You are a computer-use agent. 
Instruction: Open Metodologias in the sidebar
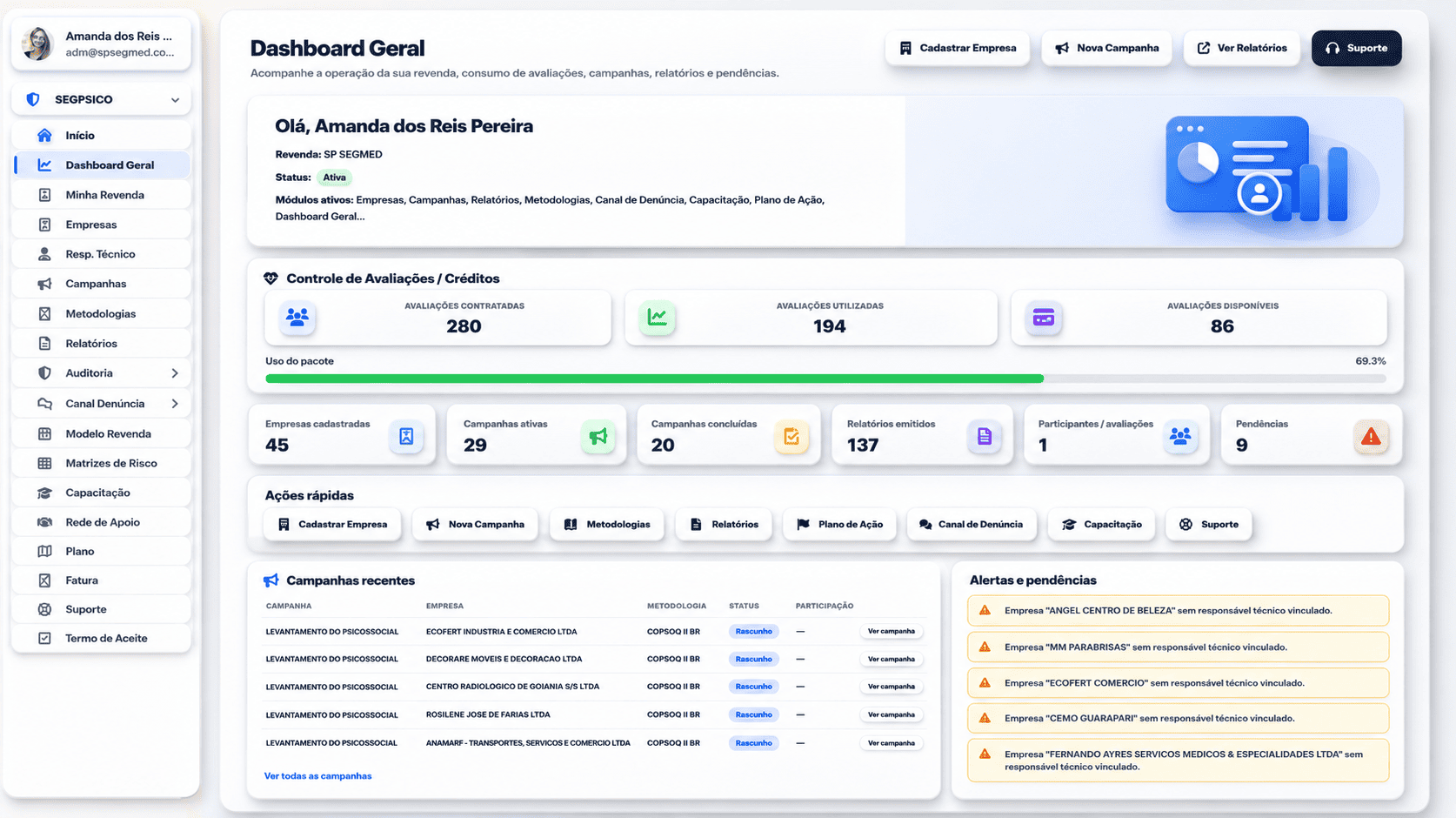[102, 313]
